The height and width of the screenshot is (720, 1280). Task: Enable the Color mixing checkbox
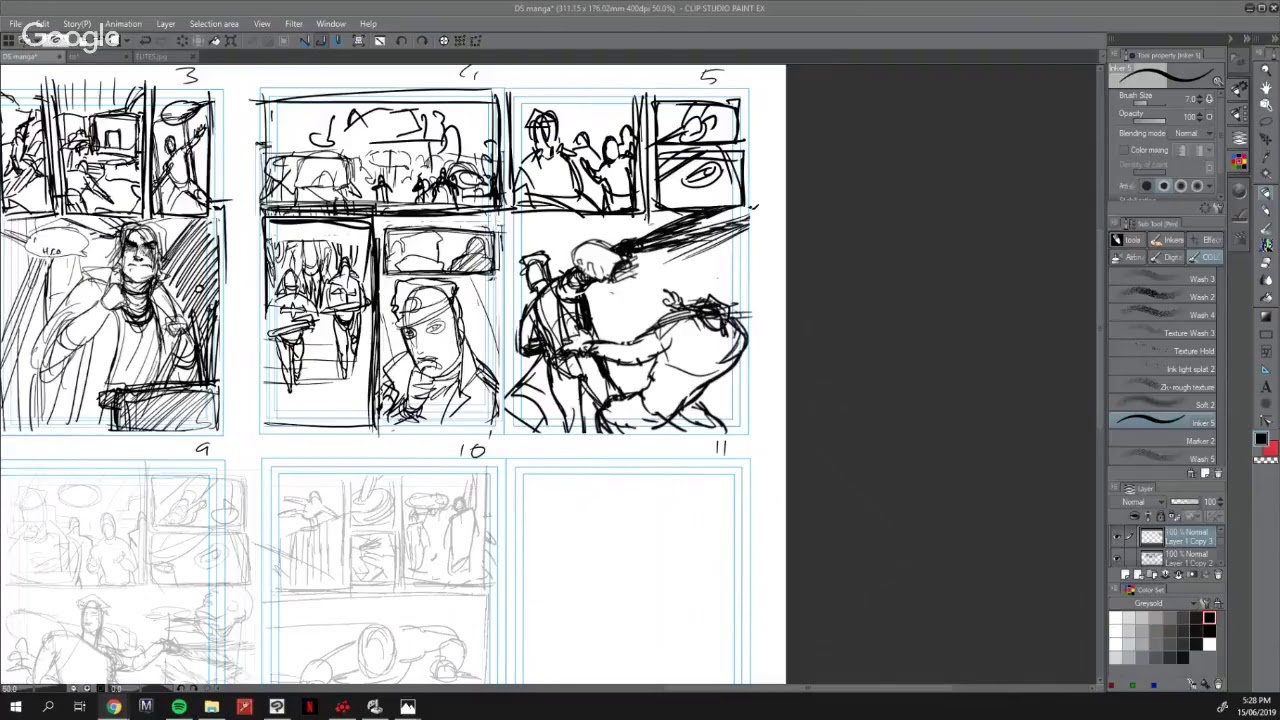click(x=1123, y=150)
